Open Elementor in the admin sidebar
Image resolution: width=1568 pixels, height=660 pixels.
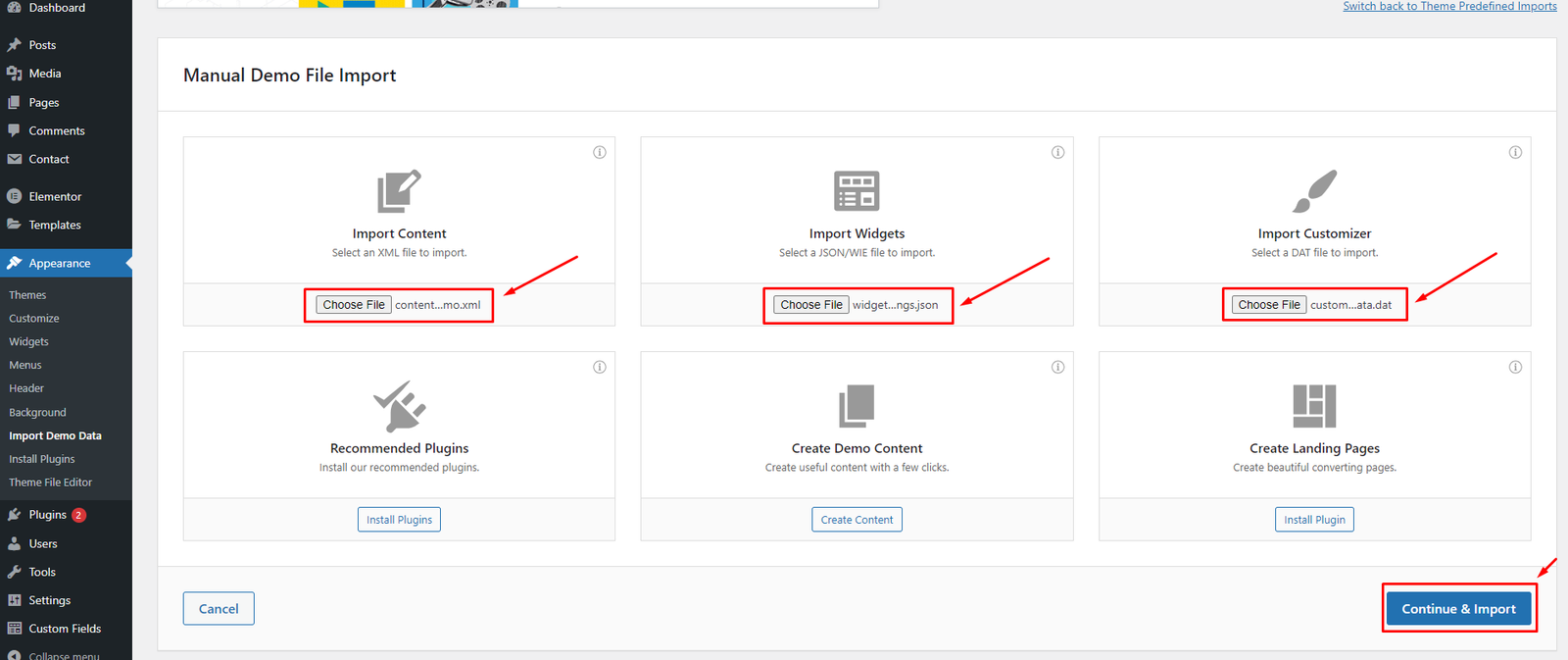[x=55, y=196]
